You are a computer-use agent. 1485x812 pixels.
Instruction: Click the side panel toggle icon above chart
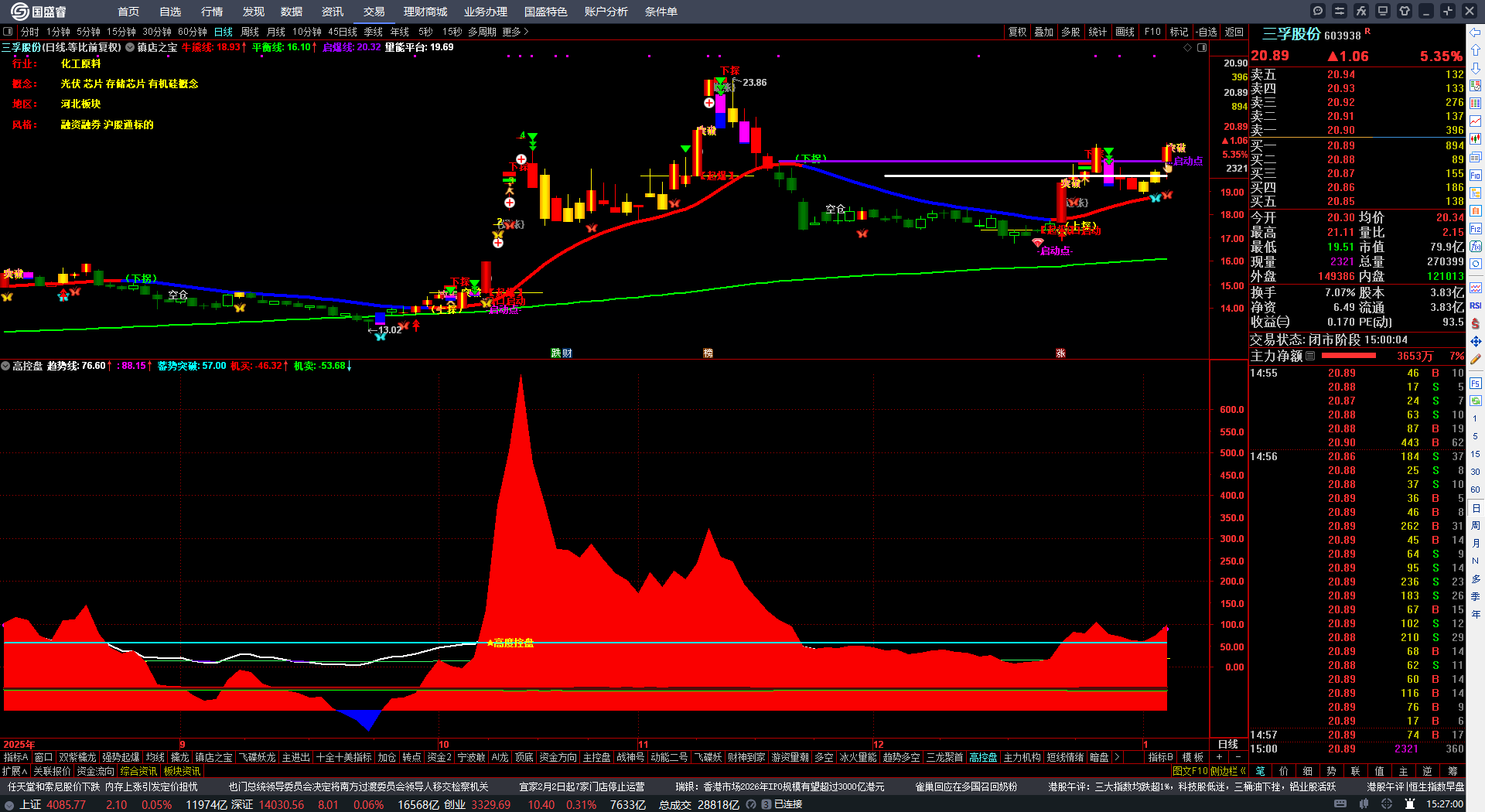(x=1202, y=47)
